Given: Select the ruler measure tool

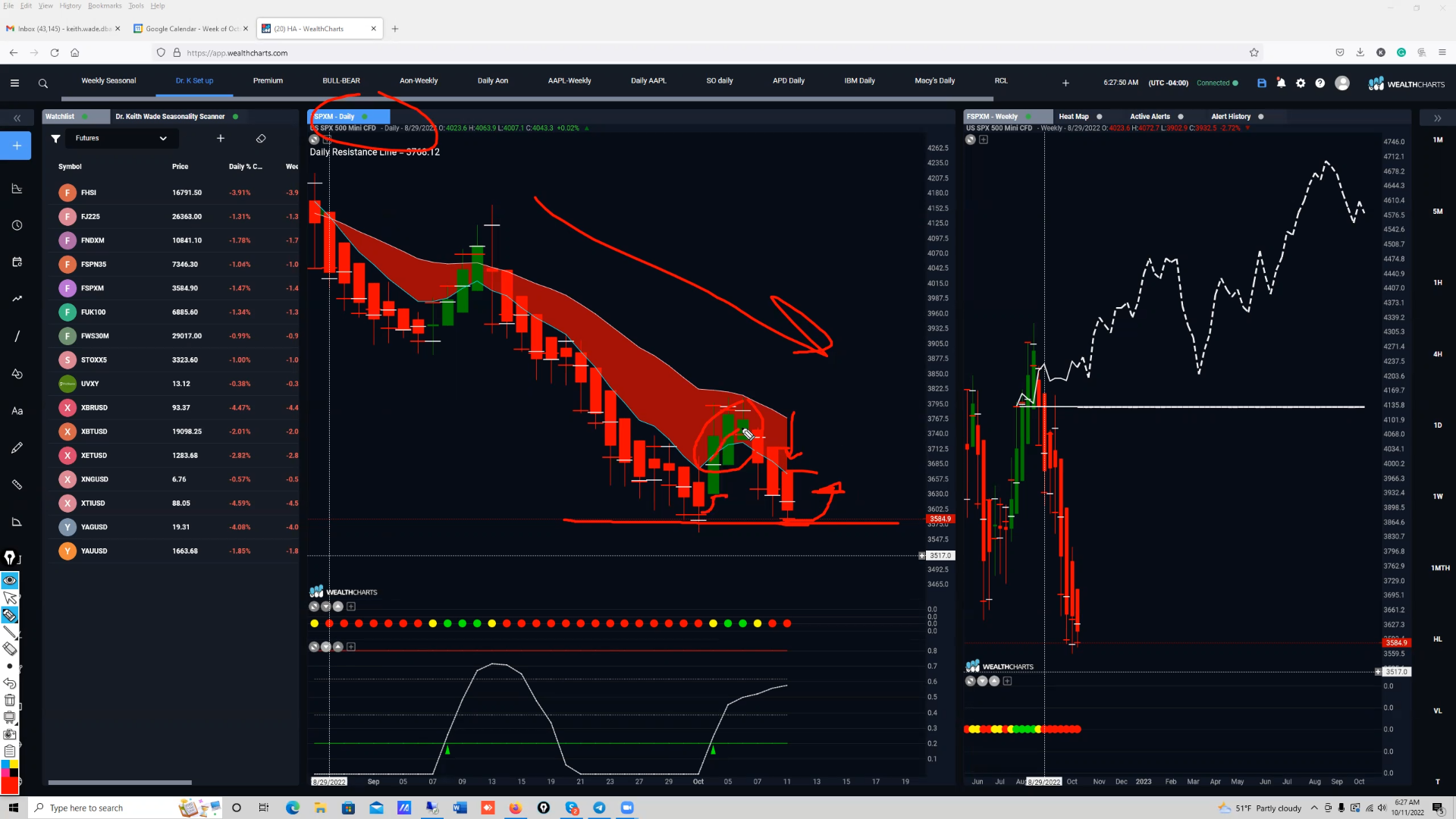Looking at the screenshot, I should click(17, 485).
